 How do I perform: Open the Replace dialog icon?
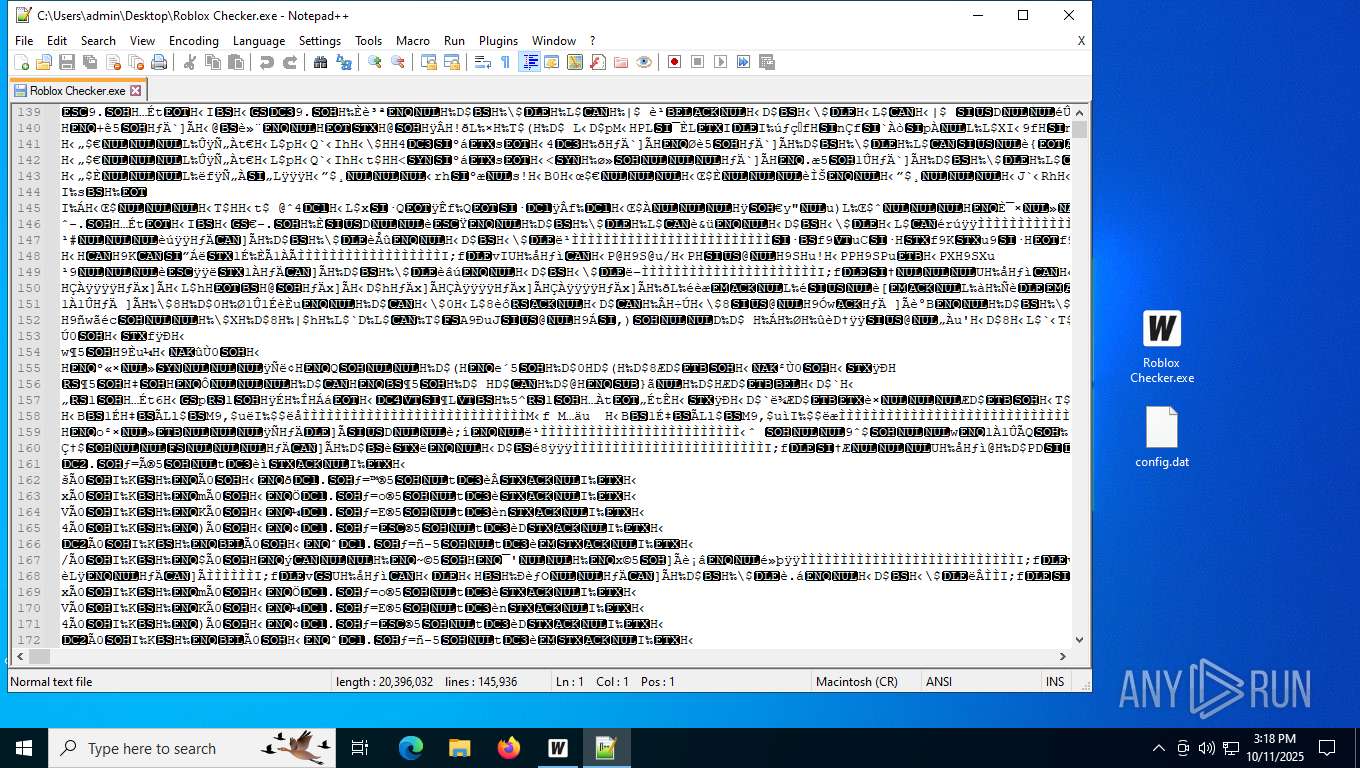pyautogui.click(x=344, y=62)
